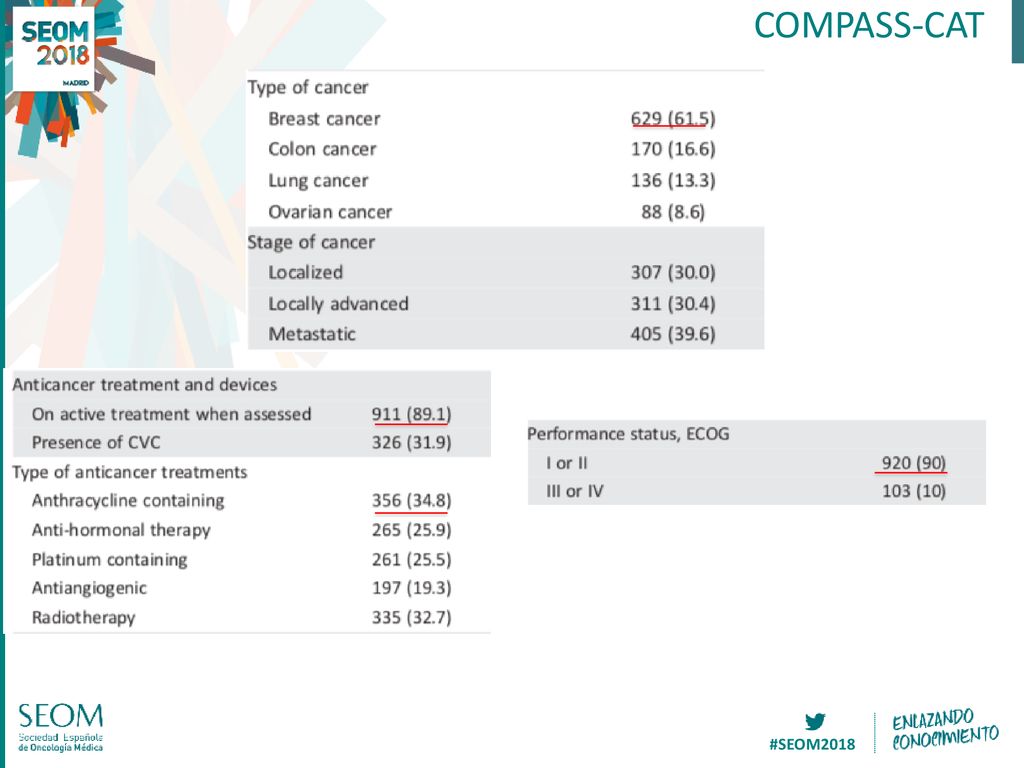
Task: Click the III or IV row label
Action: point(575,491)
